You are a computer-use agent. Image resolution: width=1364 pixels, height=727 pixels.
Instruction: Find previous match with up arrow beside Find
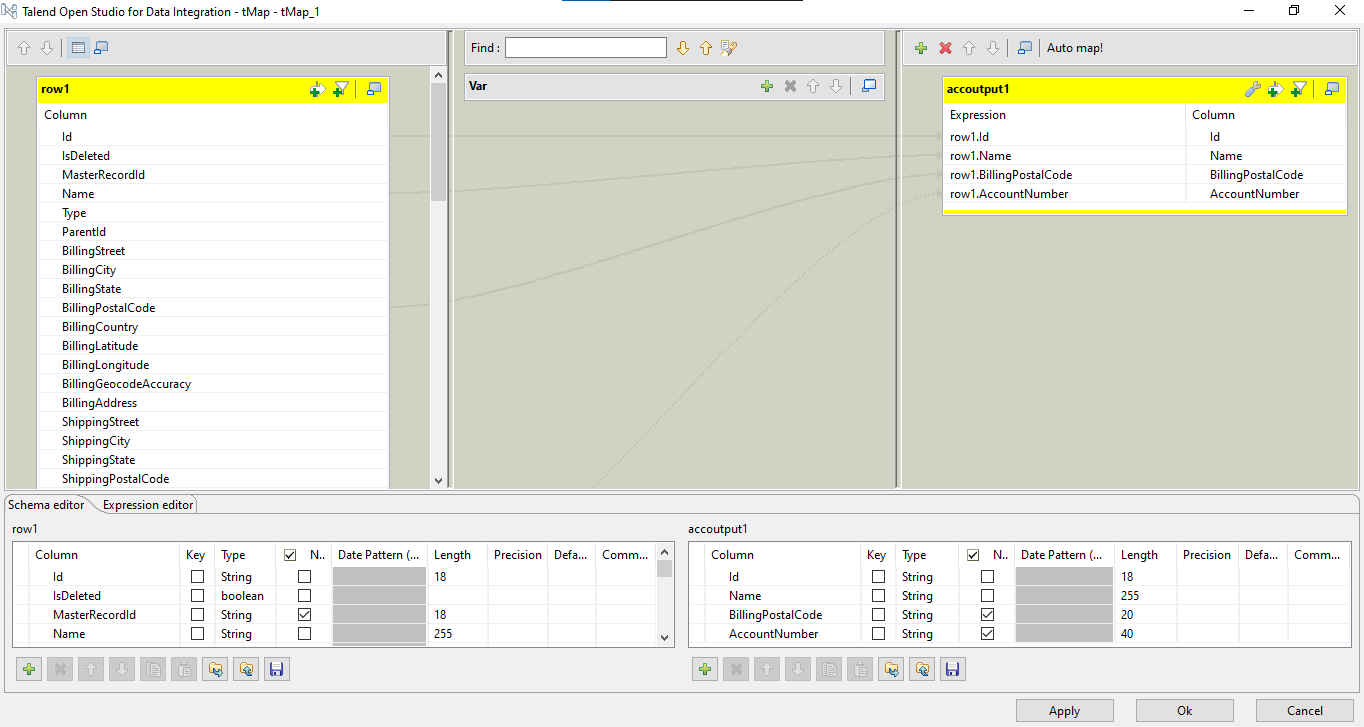pos(705,48)
